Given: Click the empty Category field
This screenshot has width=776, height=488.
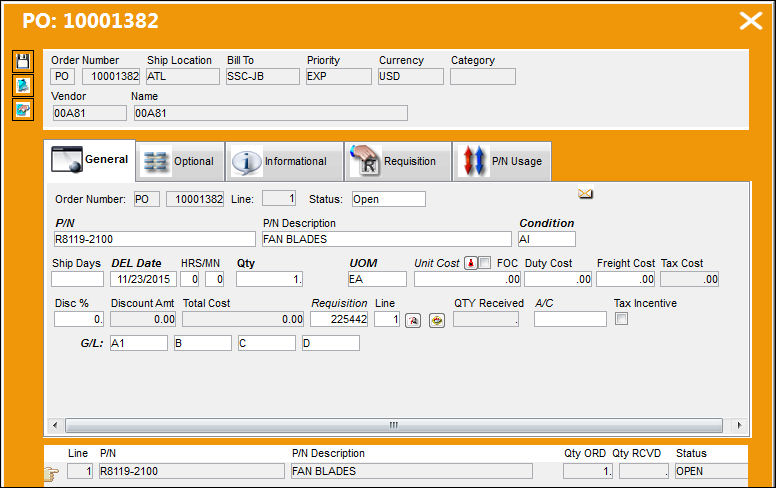Looking at the screenshot, I should pos(483,76).
